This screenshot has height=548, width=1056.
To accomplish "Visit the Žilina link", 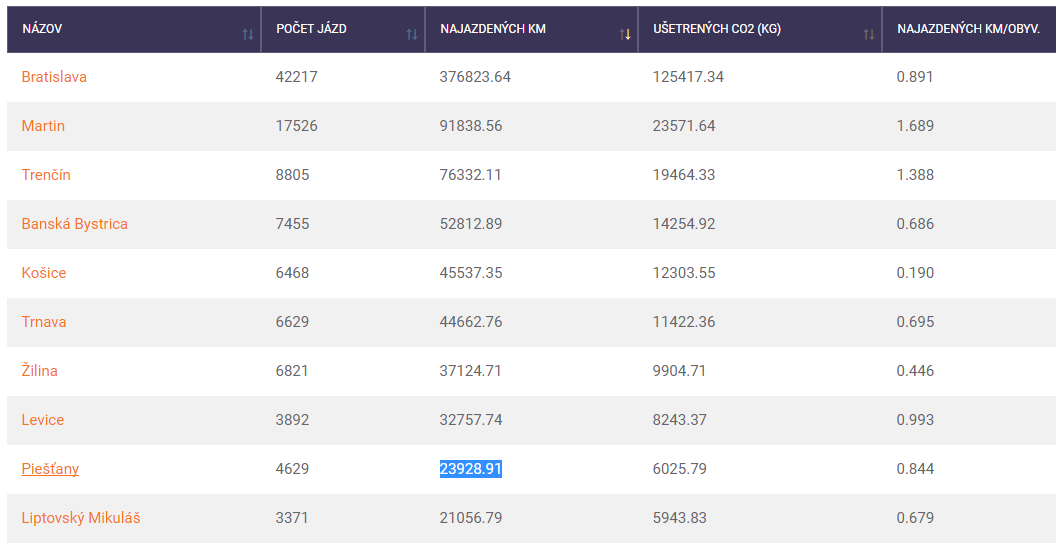I will 40,371.
